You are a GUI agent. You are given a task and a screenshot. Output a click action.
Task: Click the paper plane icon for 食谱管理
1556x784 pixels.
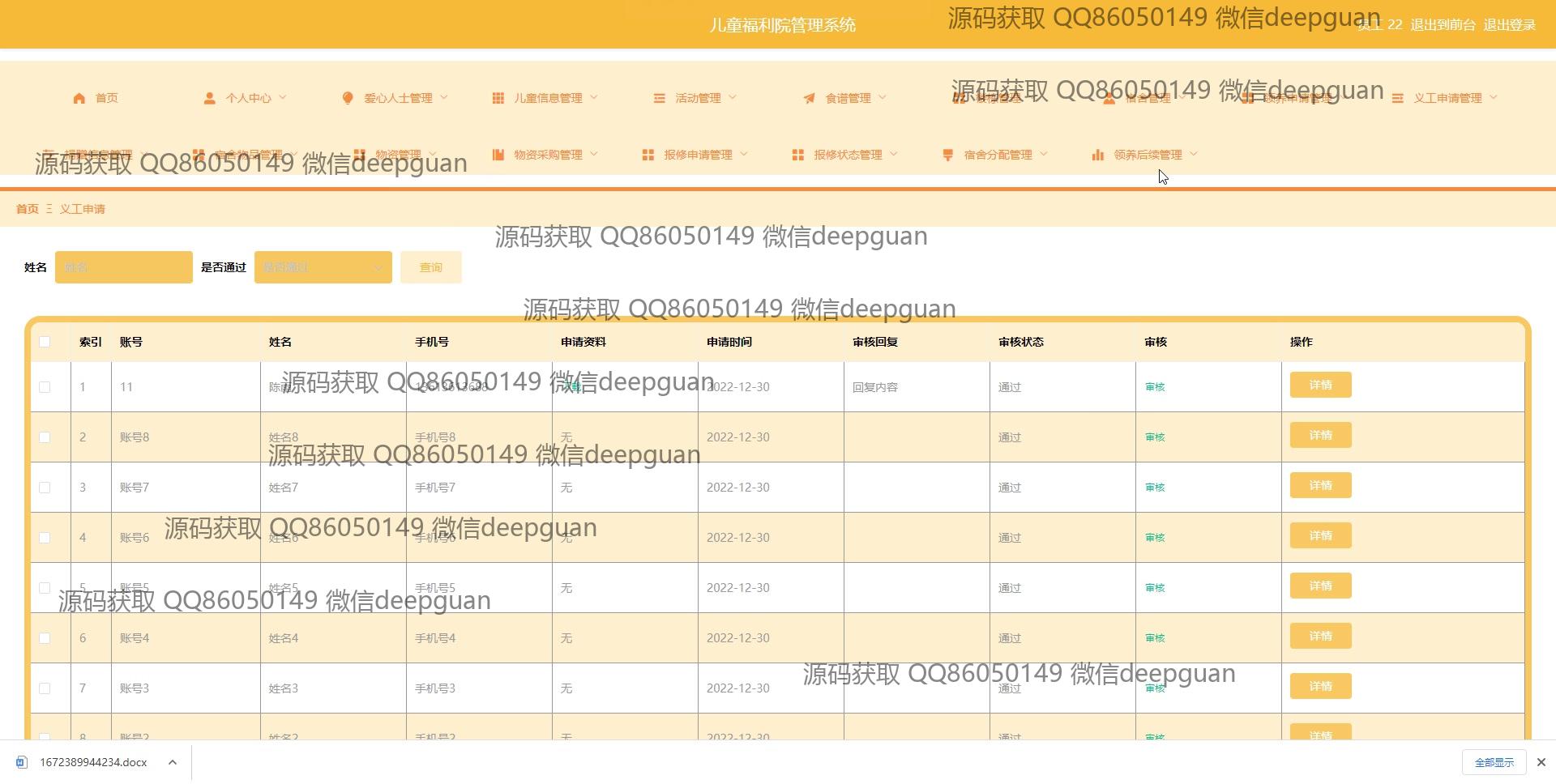[809, 98]
